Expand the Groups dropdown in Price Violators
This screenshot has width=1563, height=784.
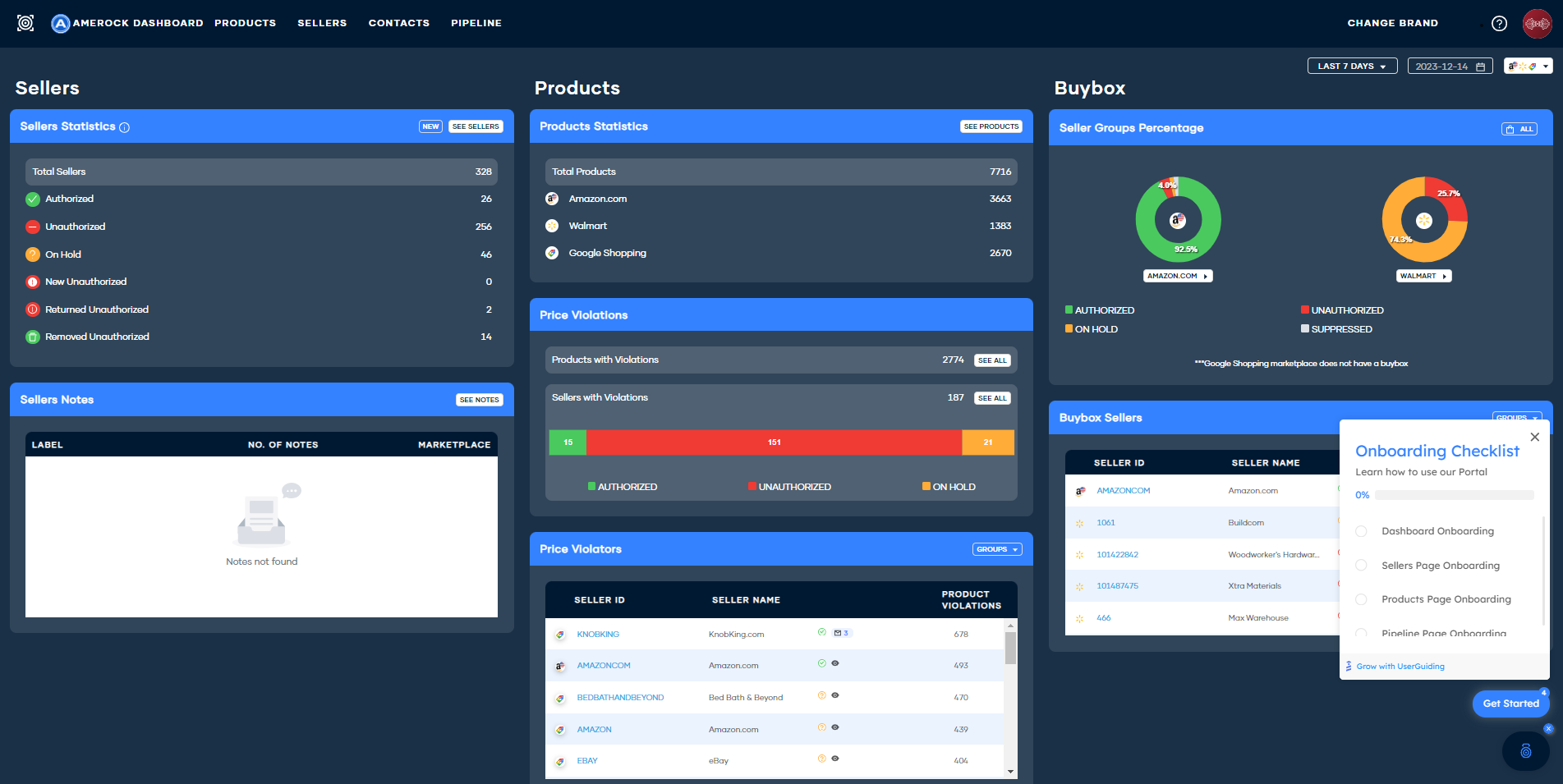997,549
